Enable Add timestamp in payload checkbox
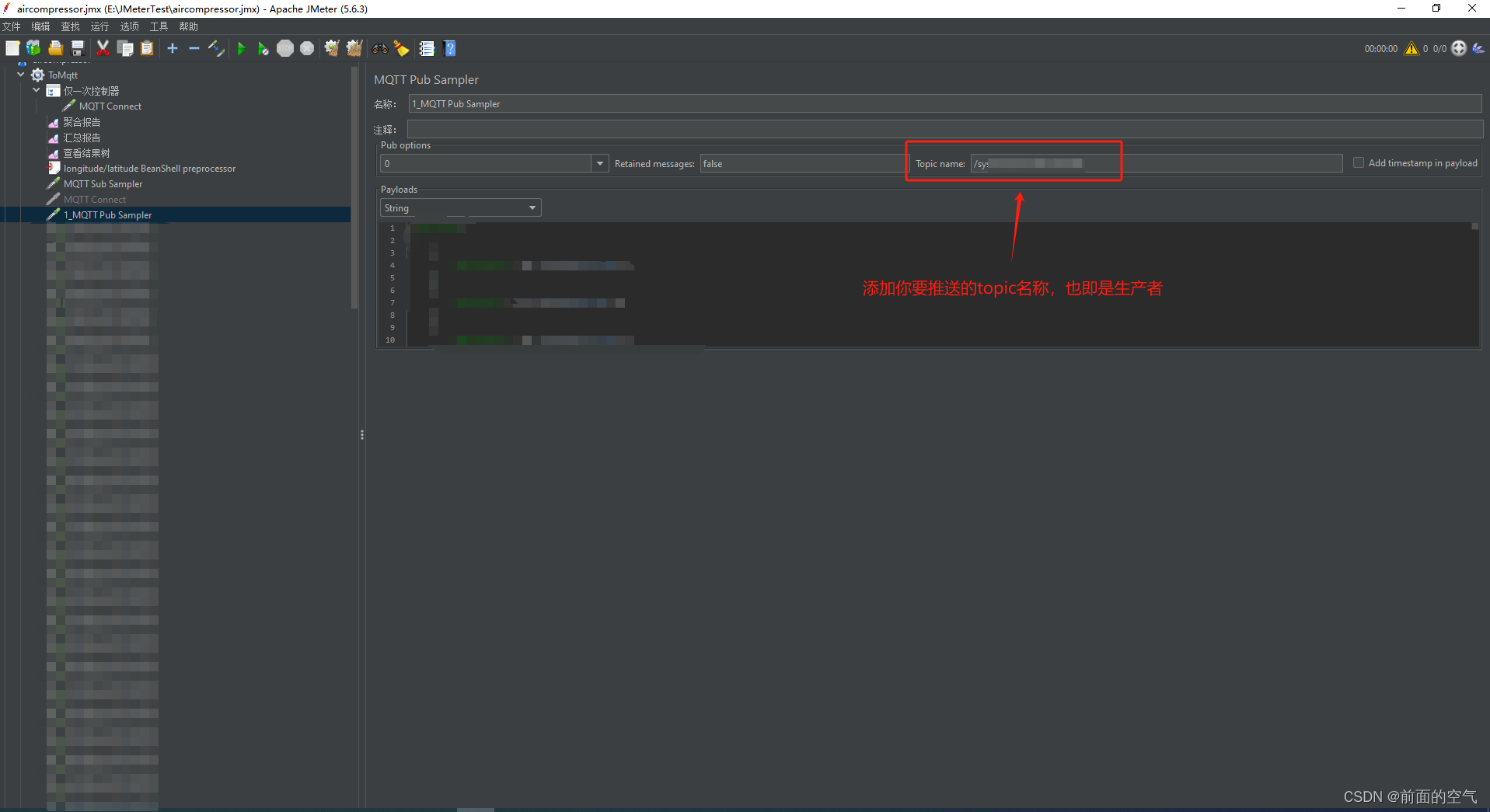This screenshot has width=1490, height=812. (x=1359, y=163)
